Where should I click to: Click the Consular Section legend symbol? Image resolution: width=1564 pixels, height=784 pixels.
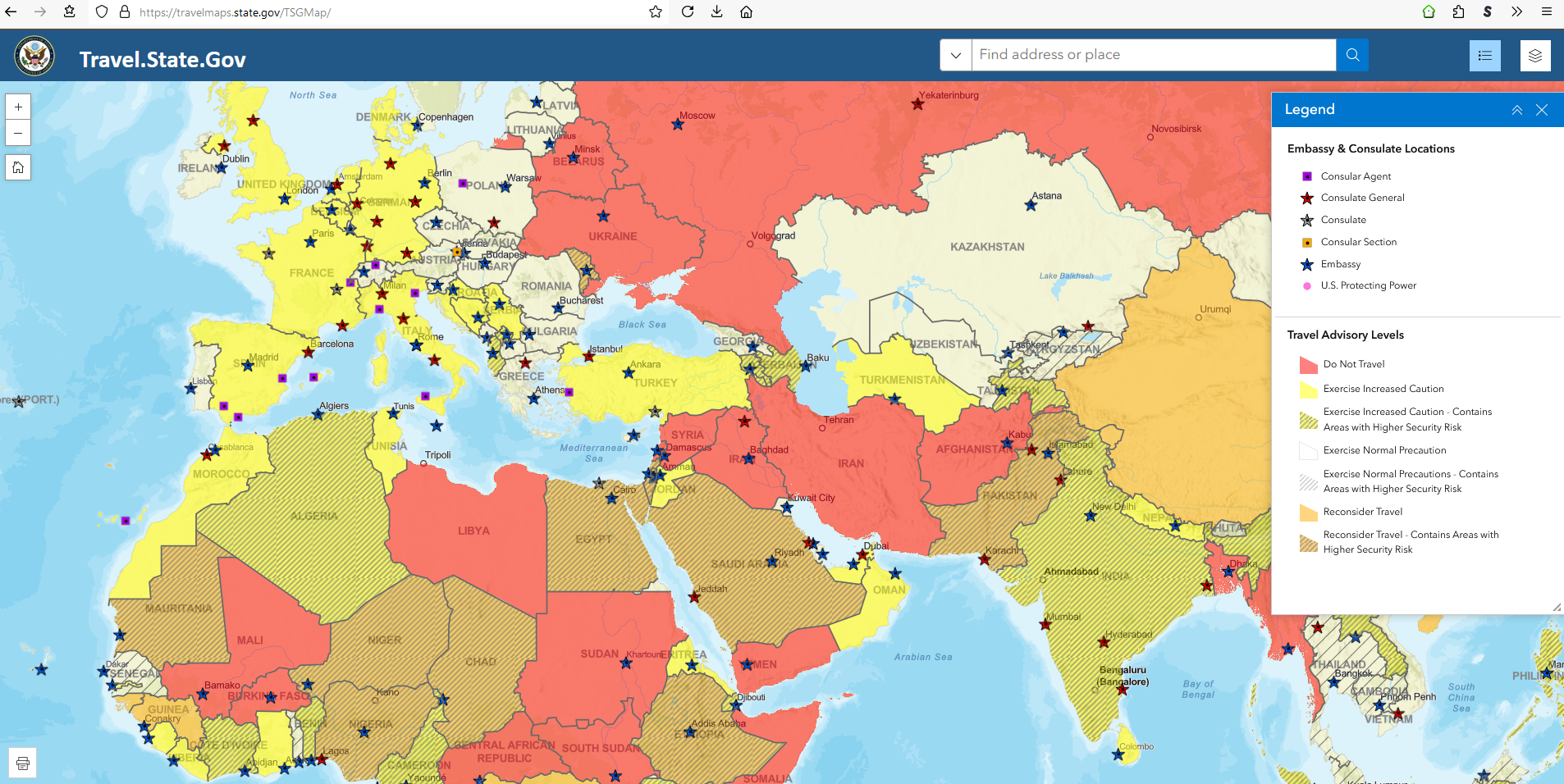coord(1307,243)
